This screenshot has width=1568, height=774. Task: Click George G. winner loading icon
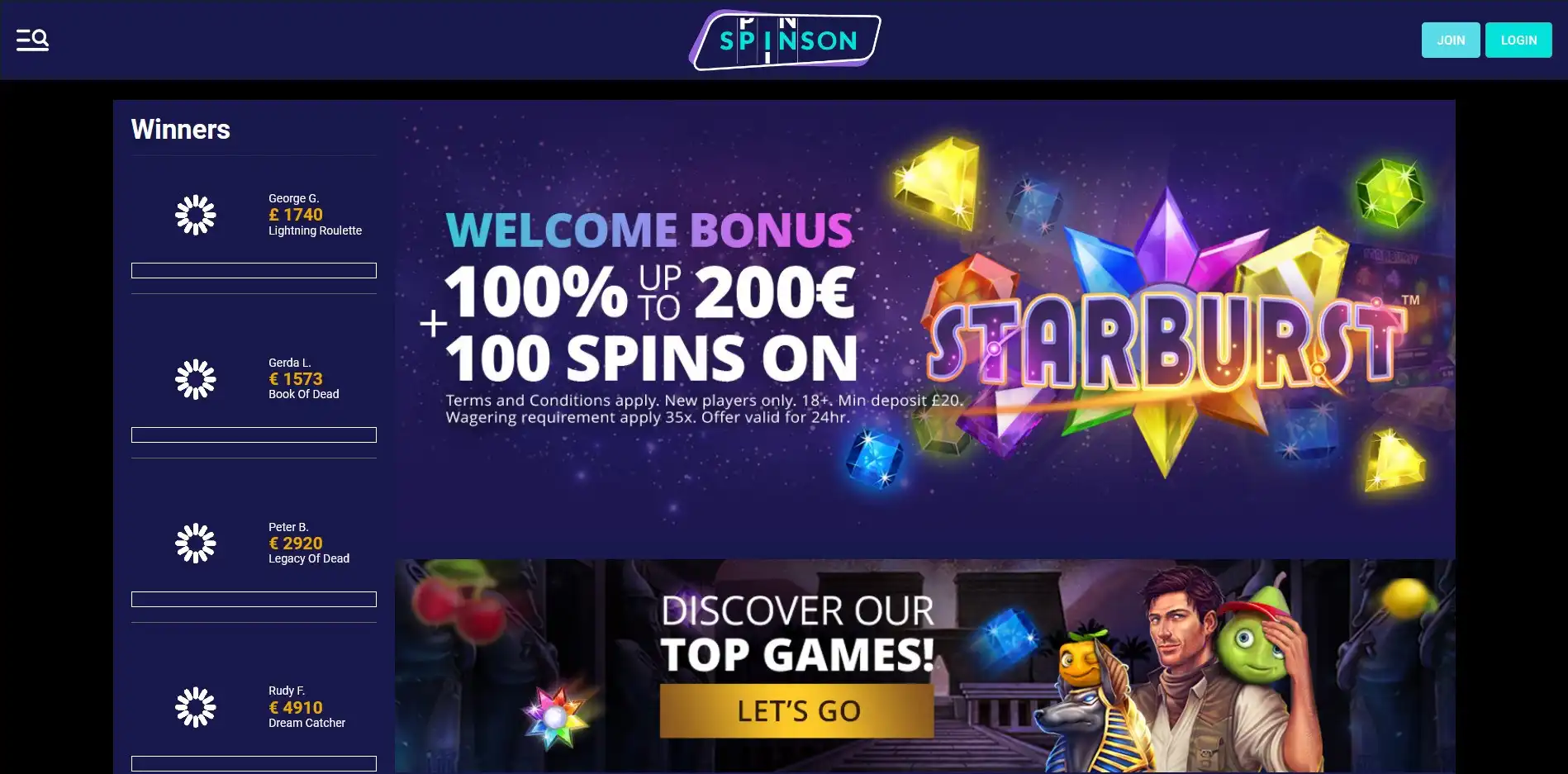coord(196,215)
